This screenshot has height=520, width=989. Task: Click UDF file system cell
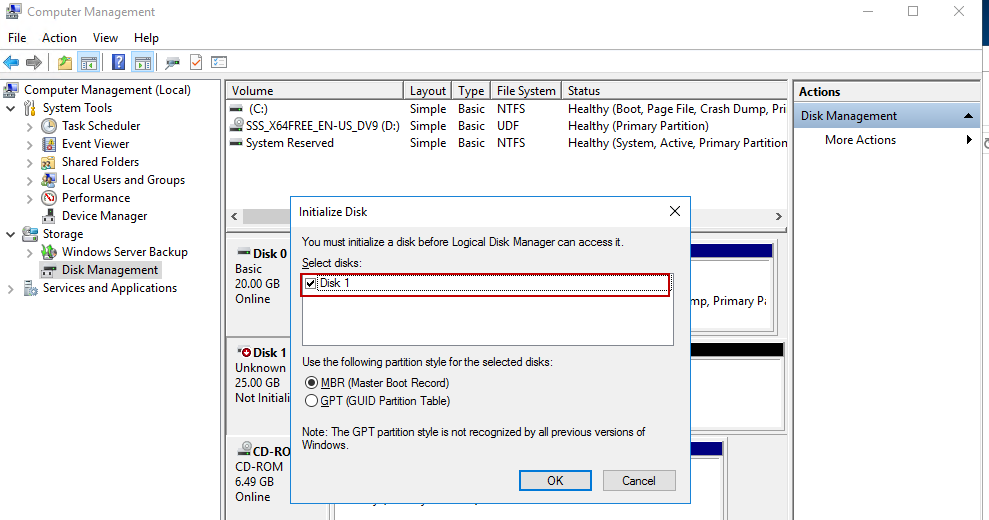click(x=508, y=126)
